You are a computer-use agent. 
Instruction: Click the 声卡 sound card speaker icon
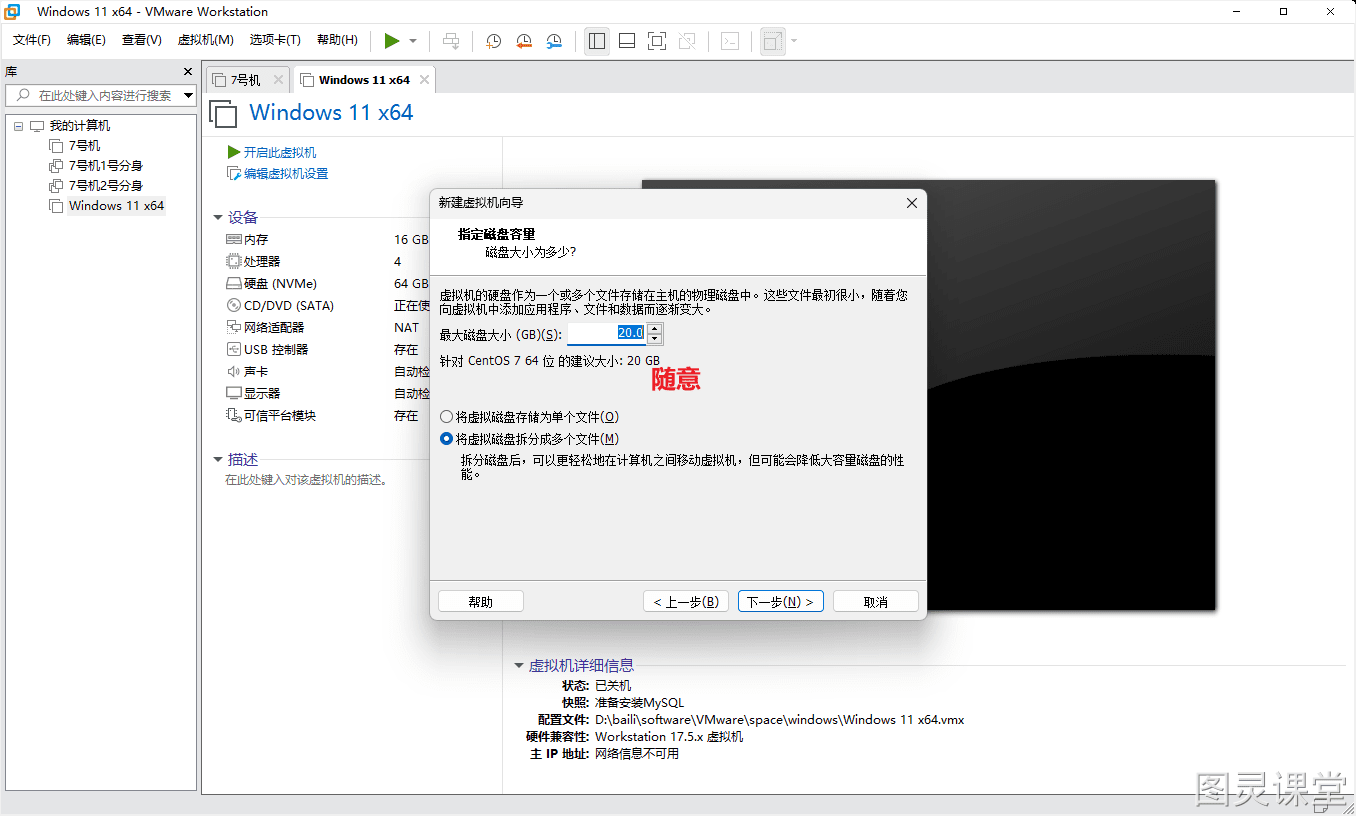(234, 372)
